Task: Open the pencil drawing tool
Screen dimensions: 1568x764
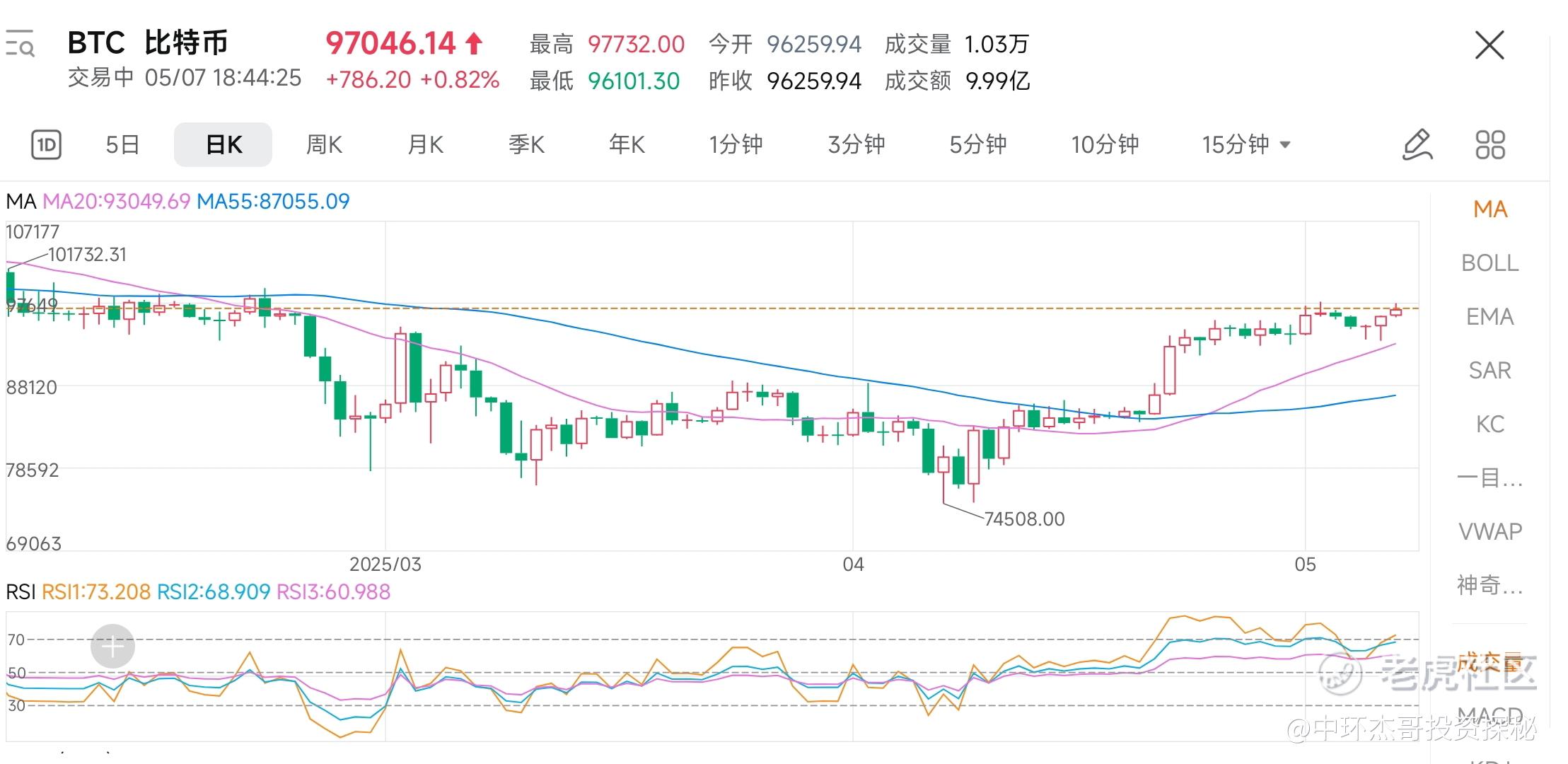Action: 1417,145
